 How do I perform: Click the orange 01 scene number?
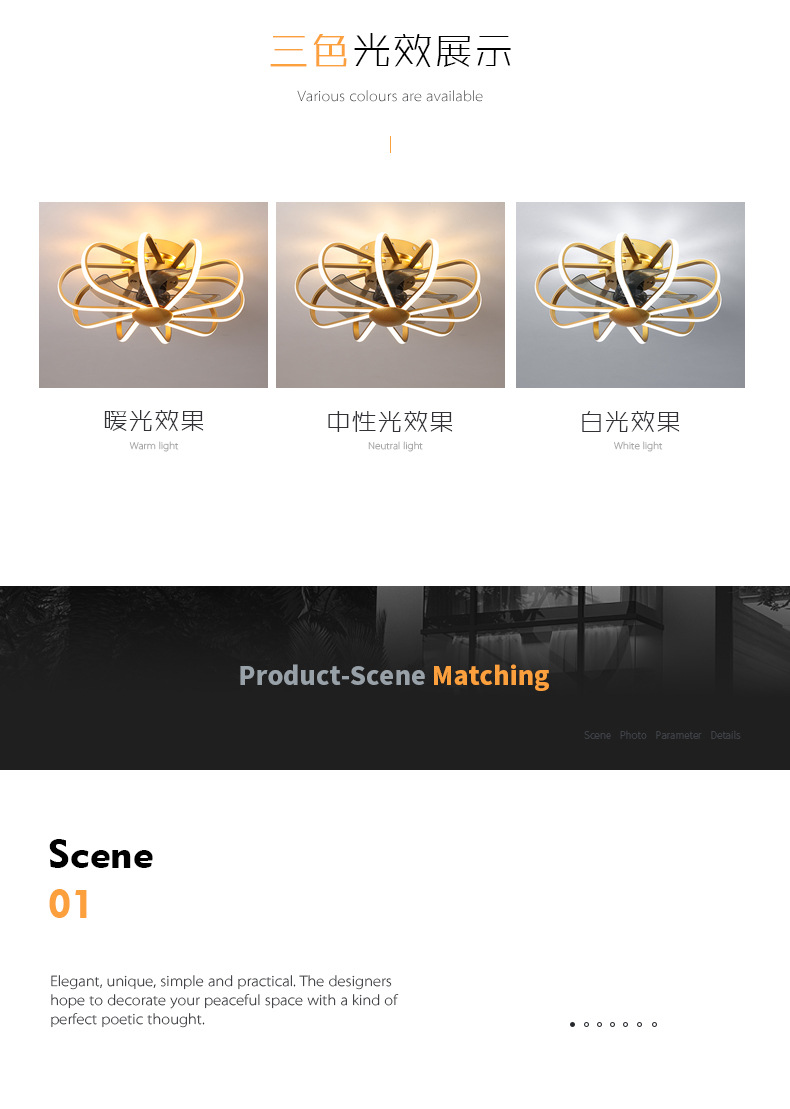(69, 904)
